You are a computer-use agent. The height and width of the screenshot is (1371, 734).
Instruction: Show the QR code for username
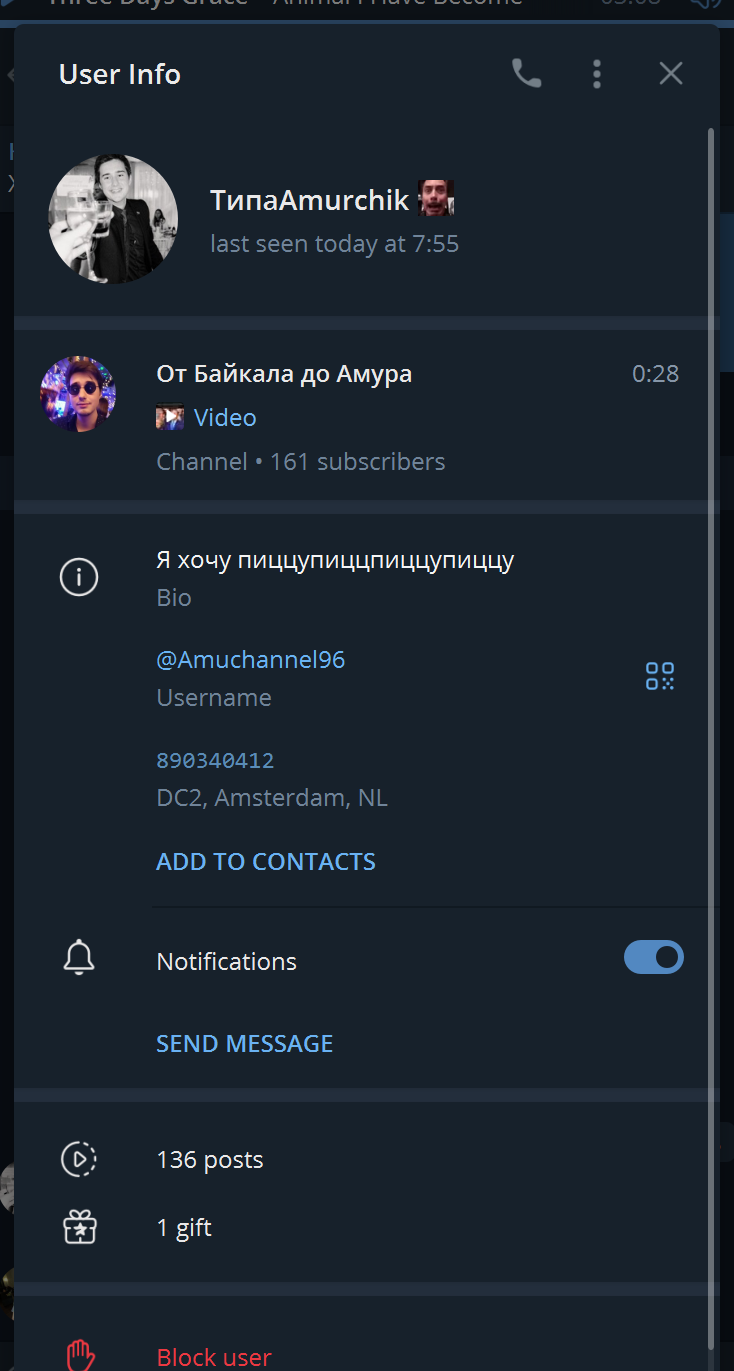[660, 676]
